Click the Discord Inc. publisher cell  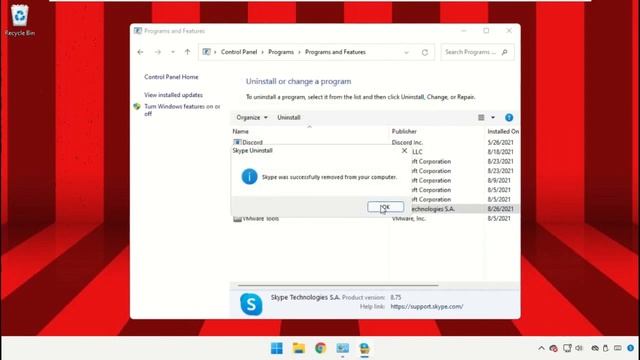point(407,142)
